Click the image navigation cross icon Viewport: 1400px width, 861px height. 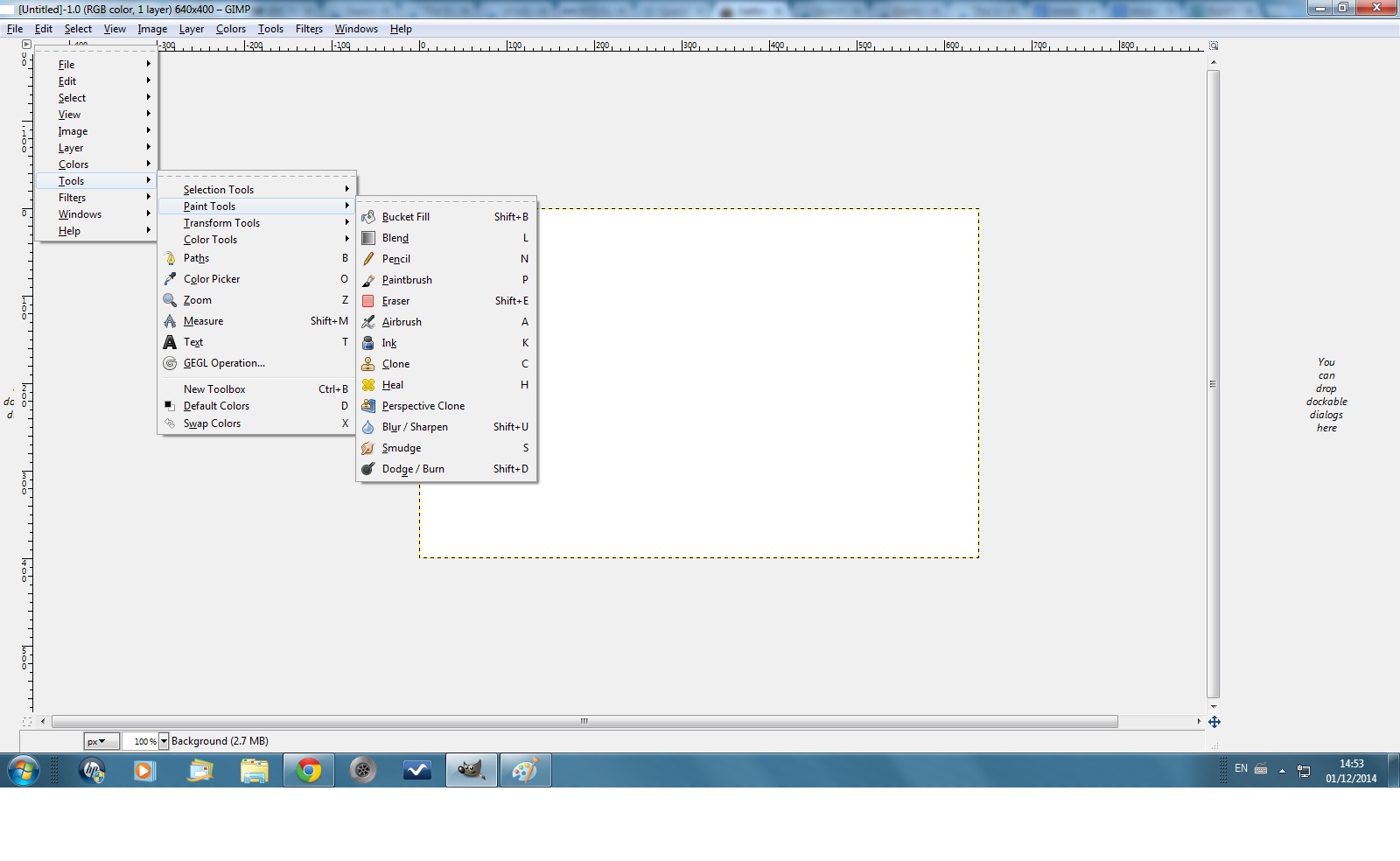(1214, 722)
